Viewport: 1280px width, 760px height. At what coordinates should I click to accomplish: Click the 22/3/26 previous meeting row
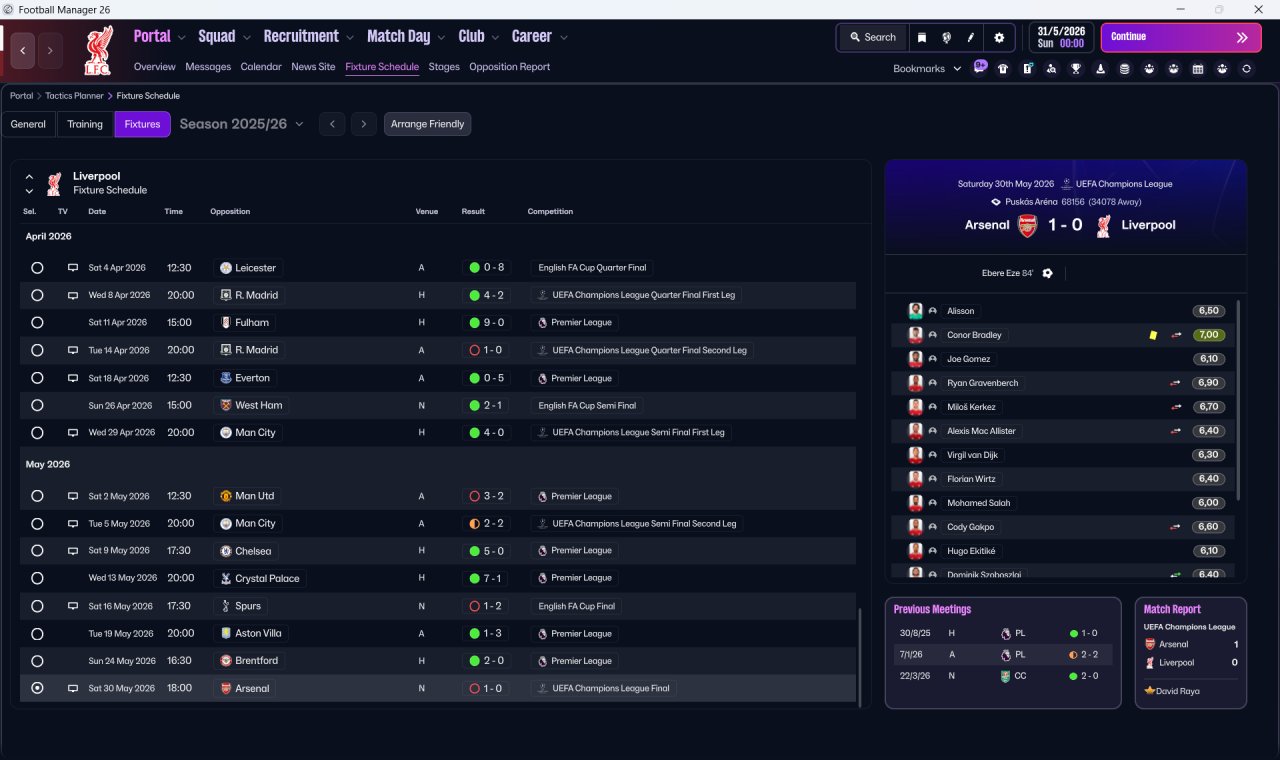1003,676
